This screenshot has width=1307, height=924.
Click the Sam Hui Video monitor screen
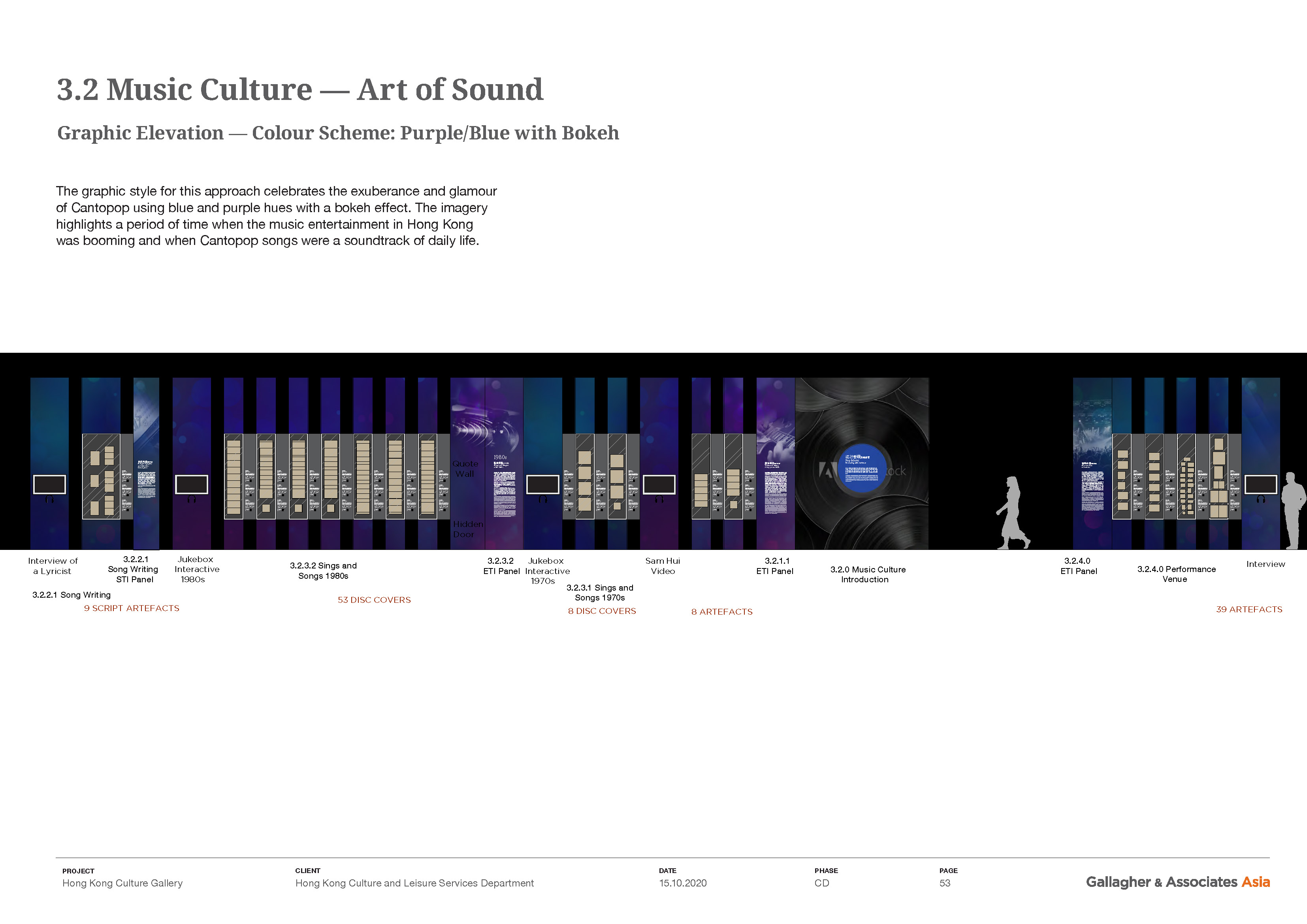659,484
